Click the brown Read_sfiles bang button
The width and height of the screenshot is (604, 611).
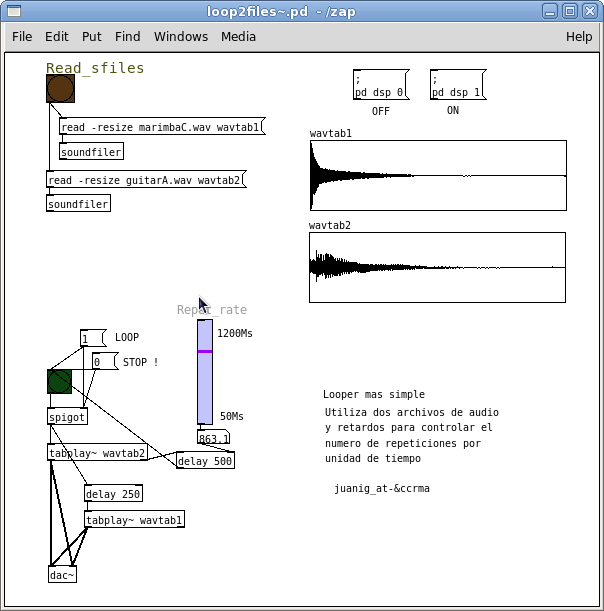(60, 89)
